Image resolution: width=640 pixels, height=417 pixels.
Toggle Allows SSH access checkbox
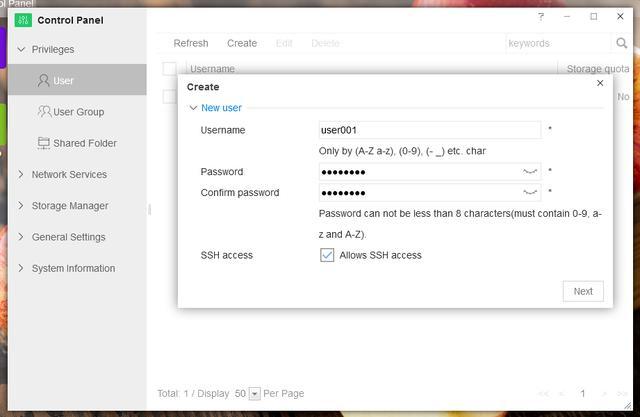pos(327,255)
